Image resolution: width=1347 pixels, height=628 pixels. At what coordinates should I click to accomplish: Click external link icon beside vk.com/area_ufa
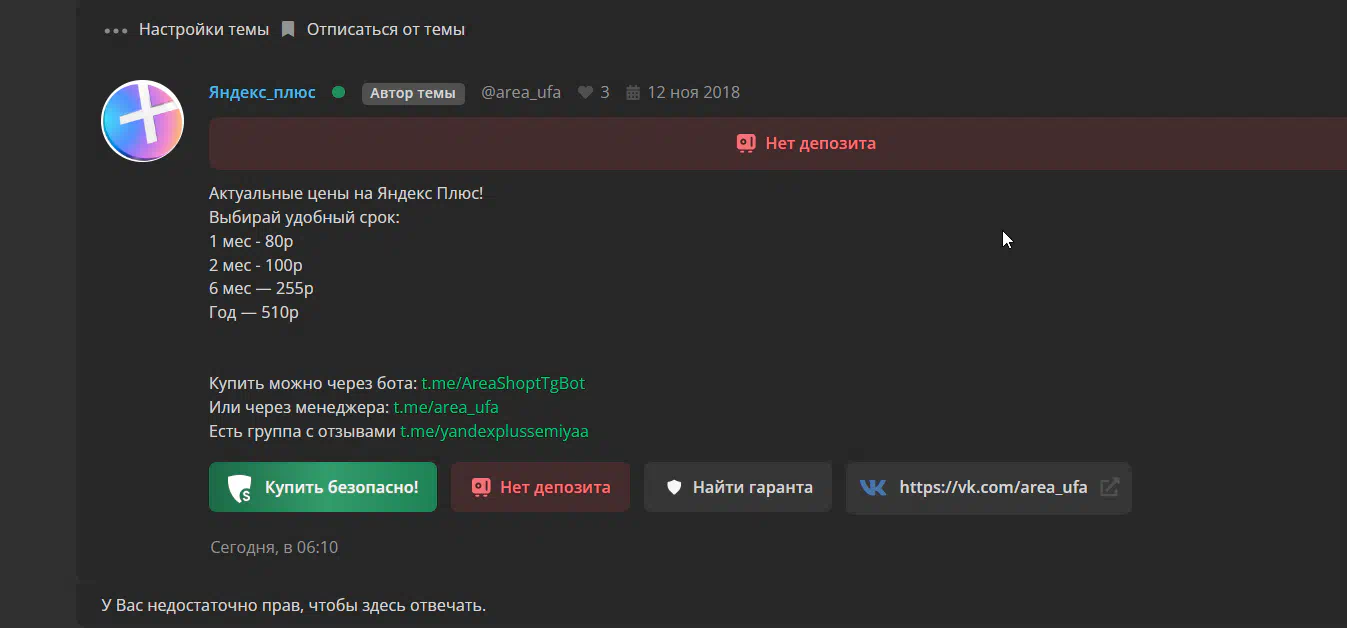click(1109, 487)
